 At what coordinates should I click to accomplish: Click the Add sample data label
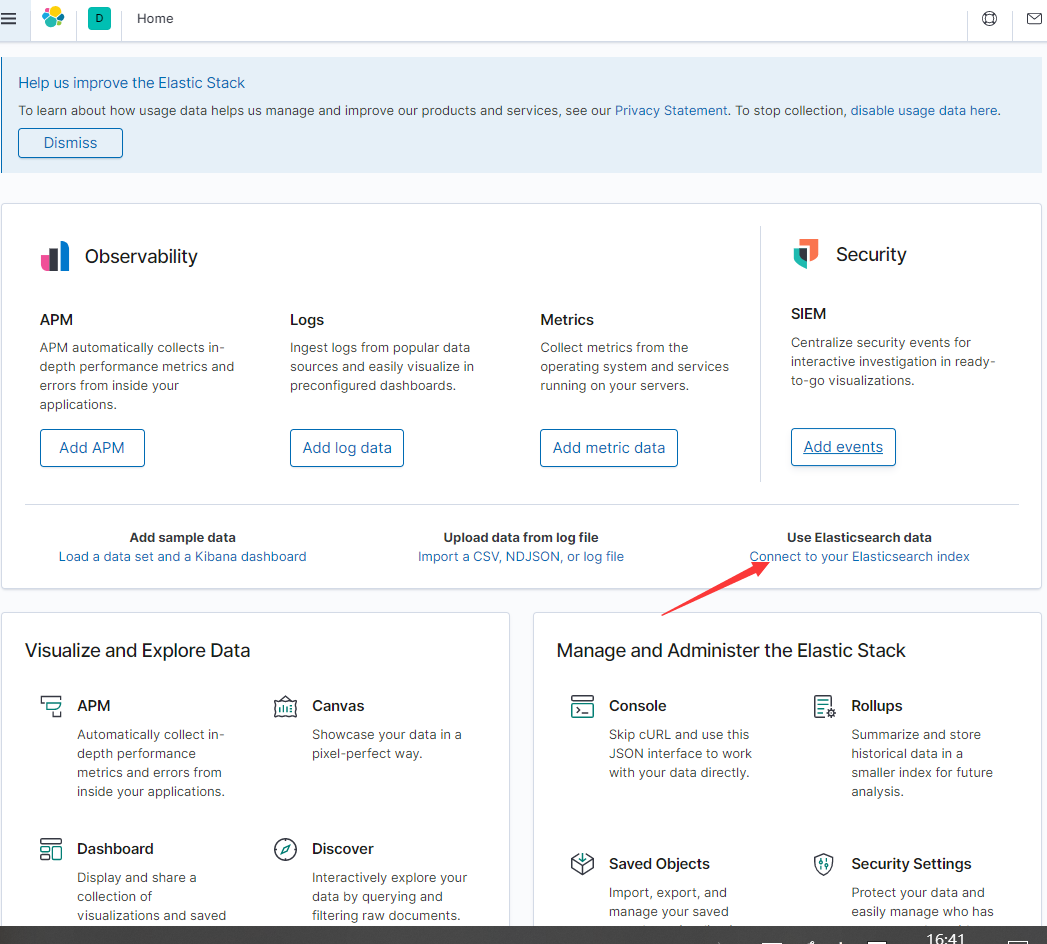click(182, 537)
